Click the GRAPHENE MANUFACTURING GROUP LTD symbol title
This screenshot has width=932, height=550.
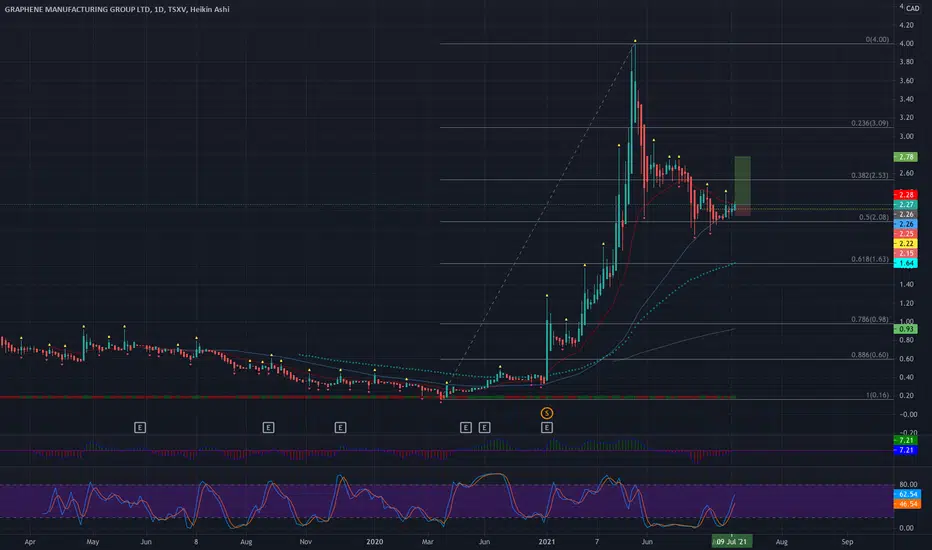coord(77,9)
